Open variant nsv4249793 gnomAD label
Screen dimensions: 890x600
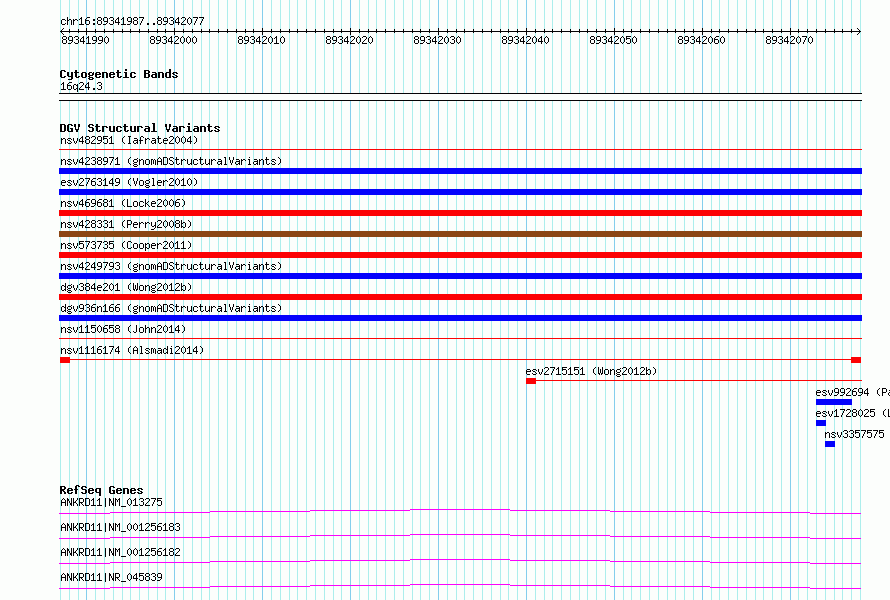pos(171,266)
